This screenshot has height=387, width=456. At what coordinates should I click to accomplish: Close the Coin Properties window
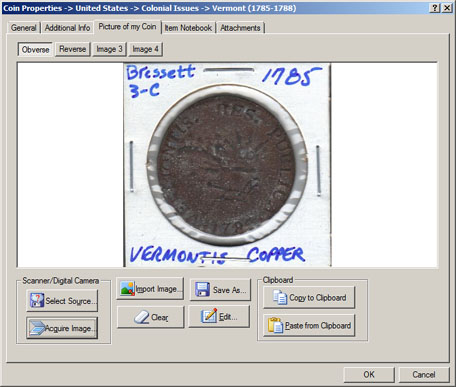tap(447, 8)
